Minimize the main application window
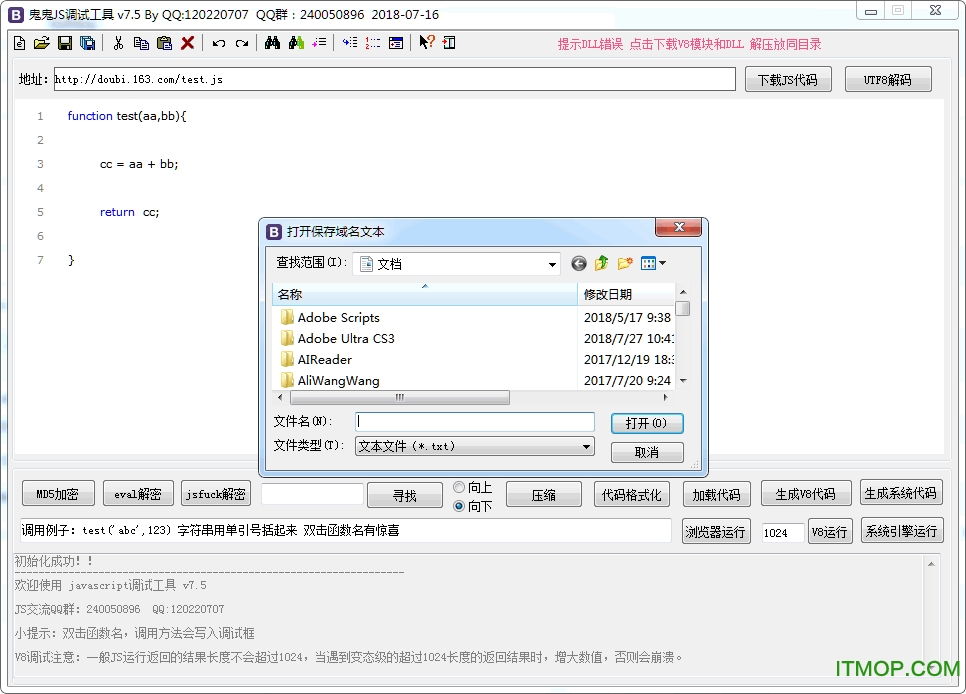Viewport: 966px width, 694px height. [x=871, y=11]
